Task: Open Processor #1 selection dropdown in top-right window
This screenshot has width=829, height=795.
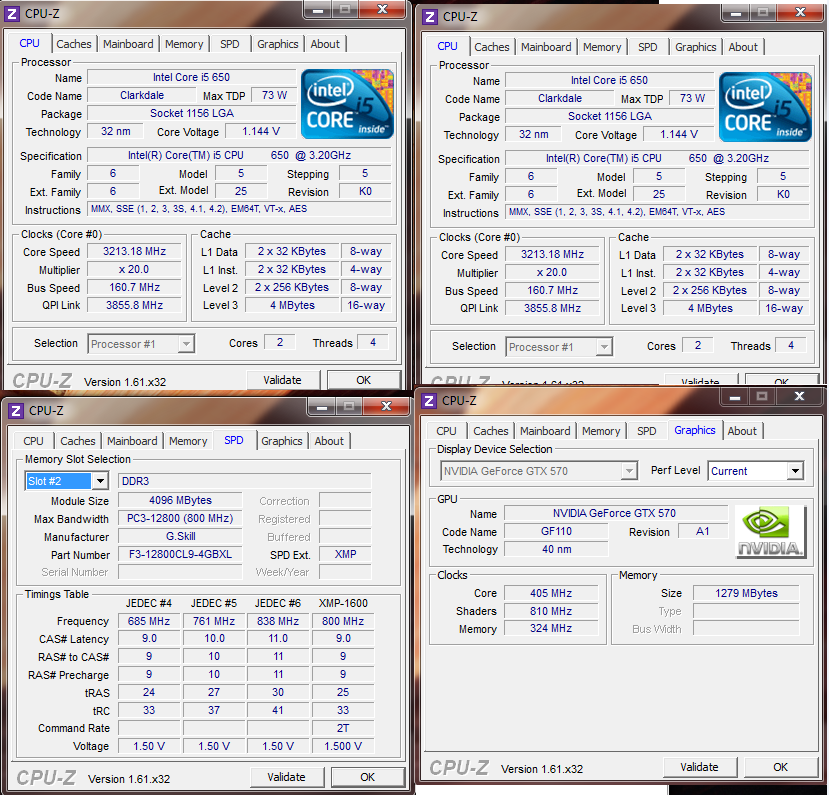Action: click(604, 347)
